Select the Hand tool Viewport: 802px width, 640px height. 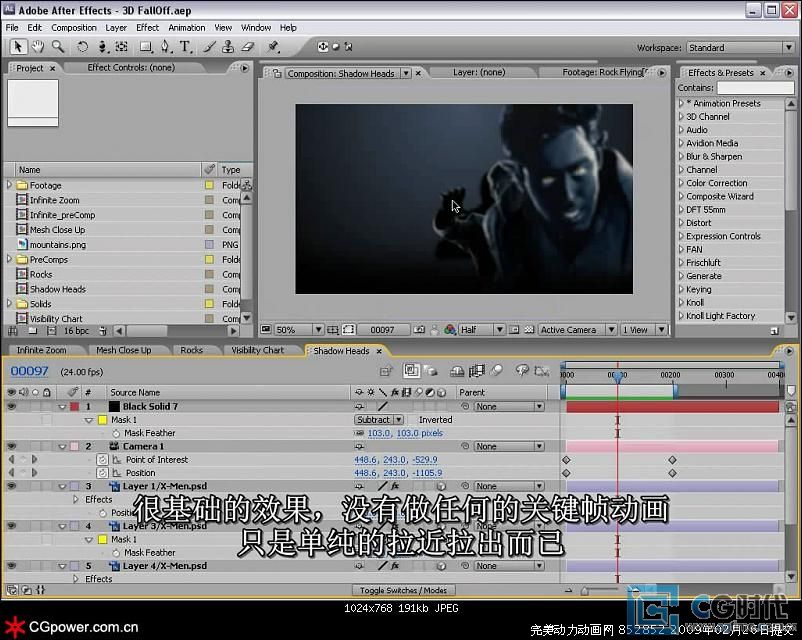(37, 47)
